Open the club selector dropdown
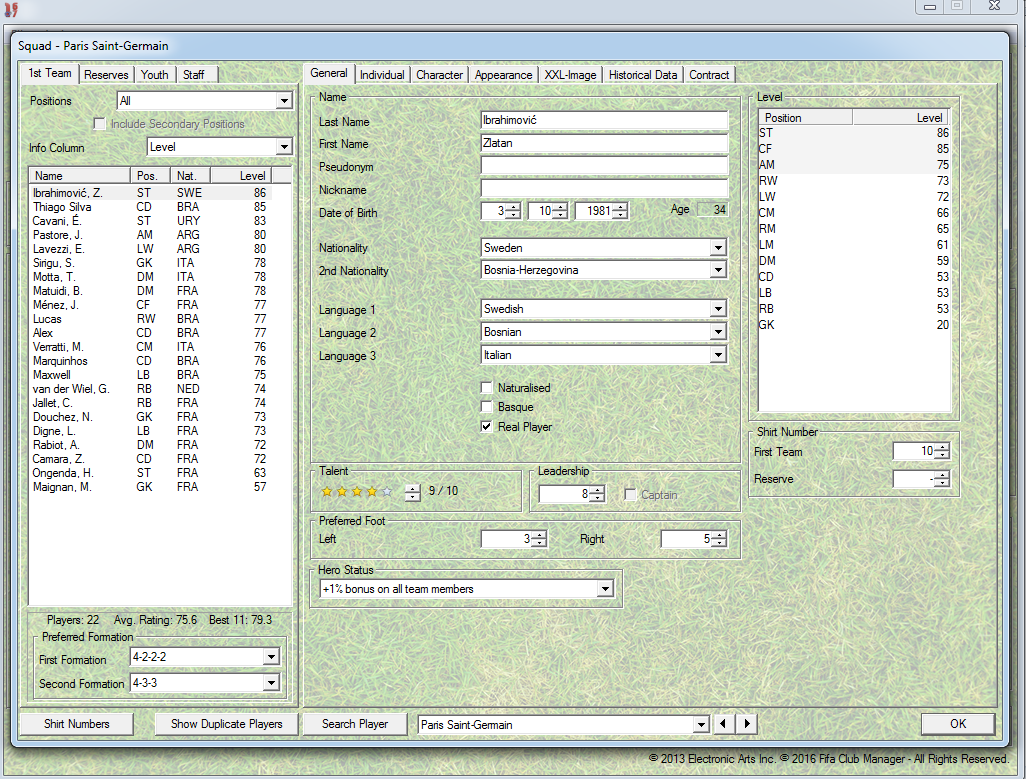The width and height of the screenshot is (1026, 779). coord(701,725)
